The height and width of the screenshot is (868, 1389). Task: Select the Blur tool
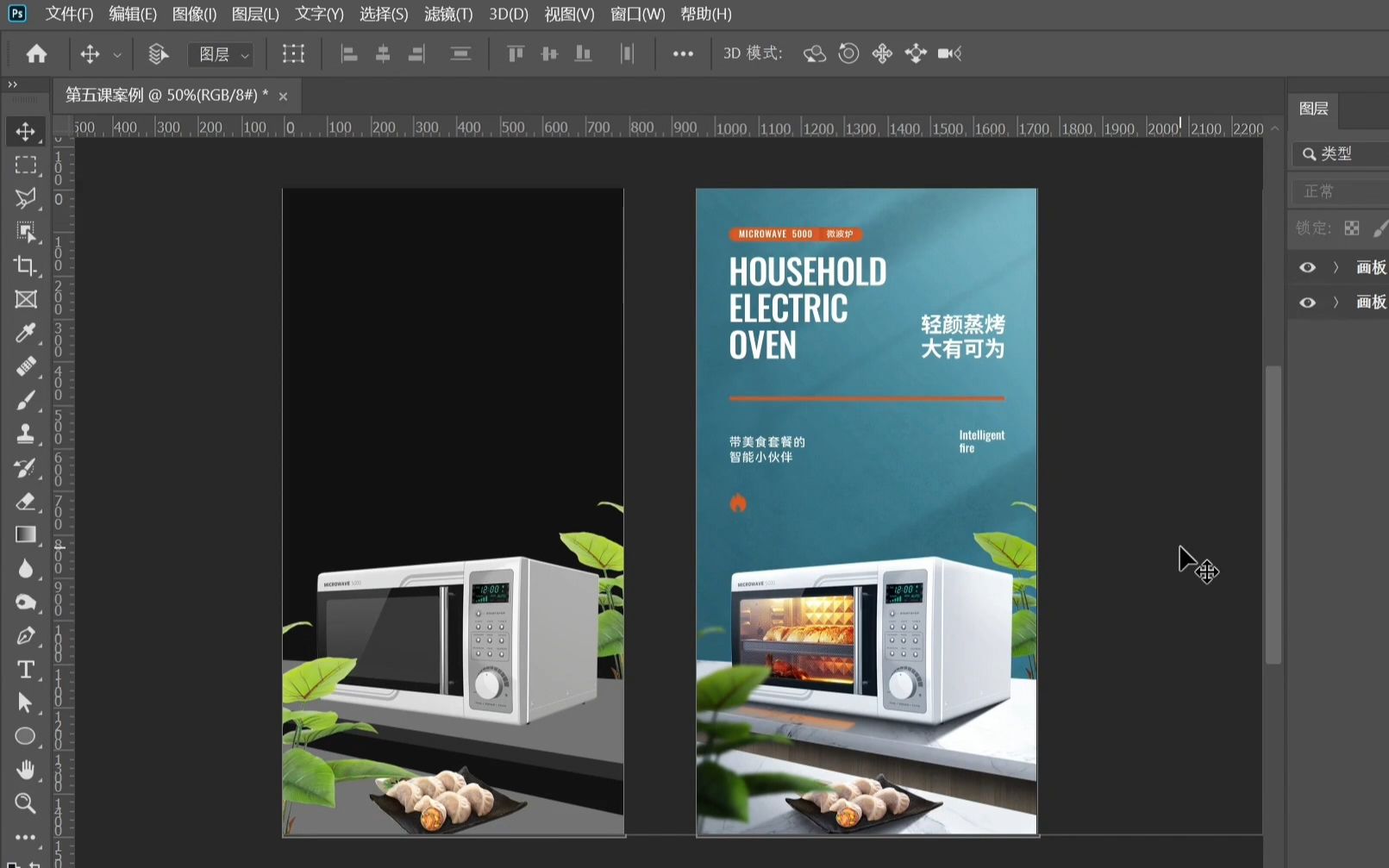point(26,568)
